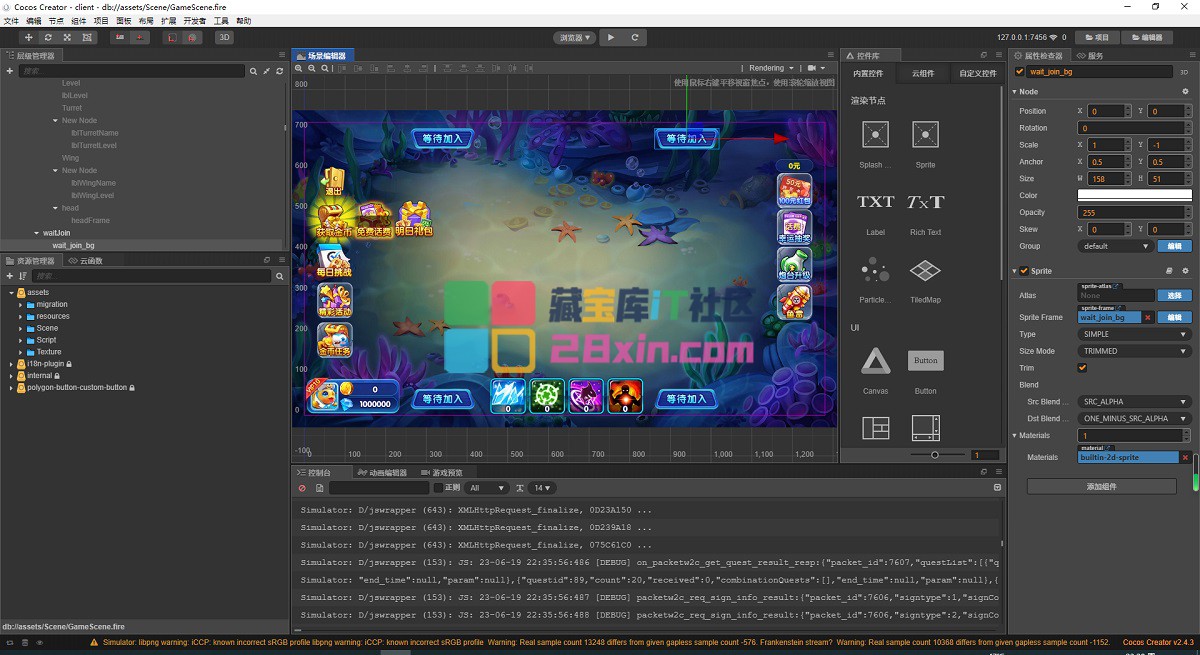Click the Button widget thumbnail
Image resolution: width=1200 pixels, height=655 pixels.
pyautogui.click(x=925, y=360)
